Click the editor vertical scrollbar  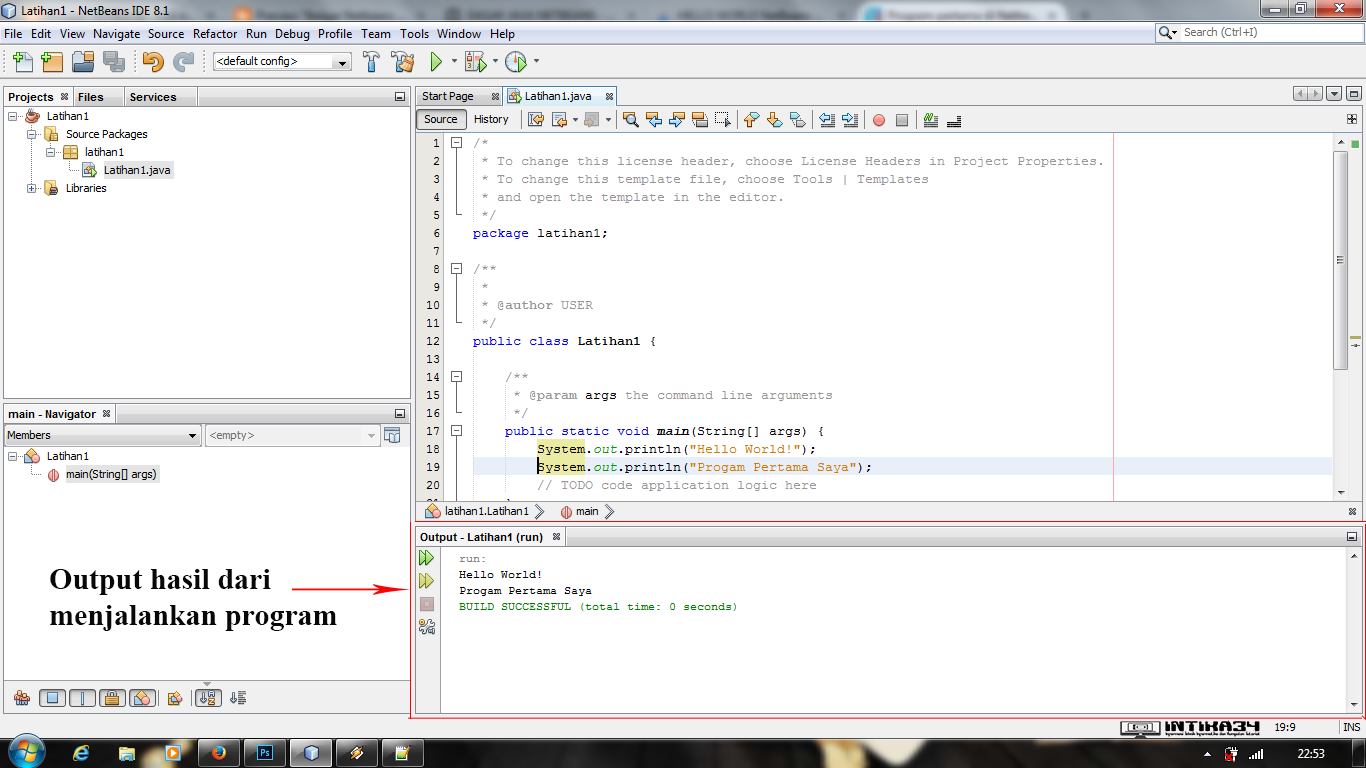pos(1341,261)
